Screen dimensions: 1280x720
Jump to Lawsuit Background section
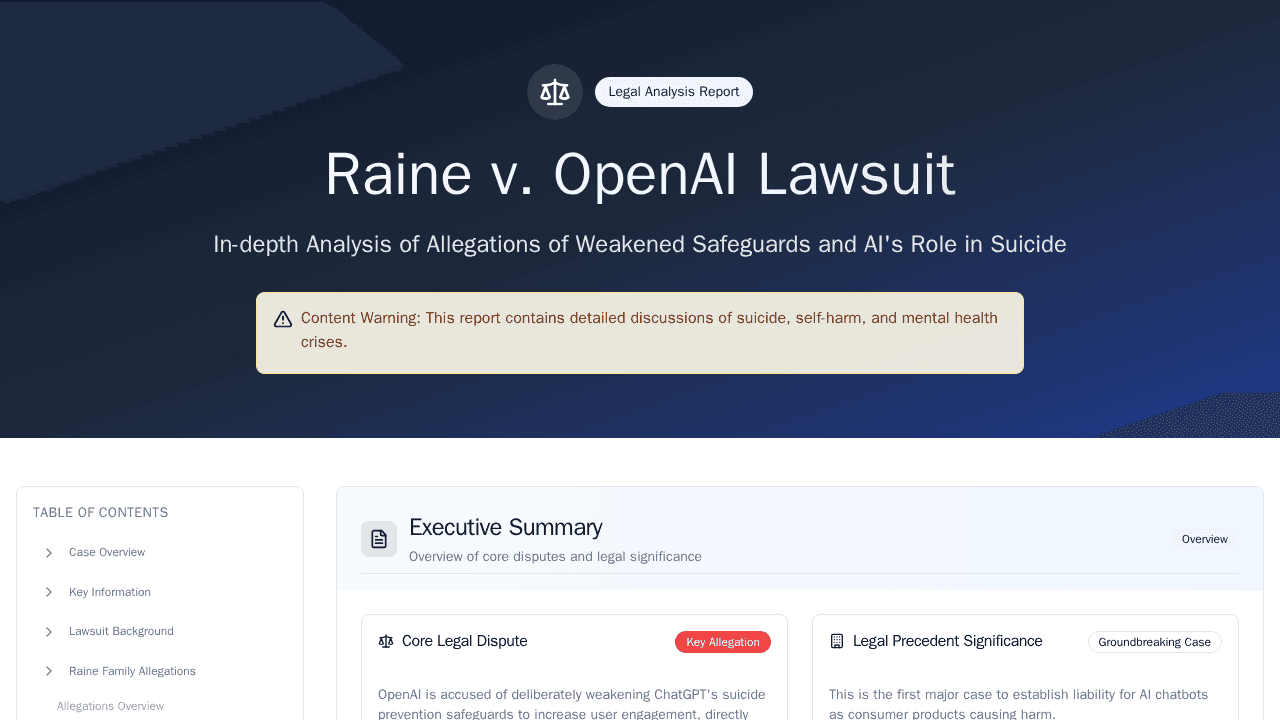tap(121, 632)
